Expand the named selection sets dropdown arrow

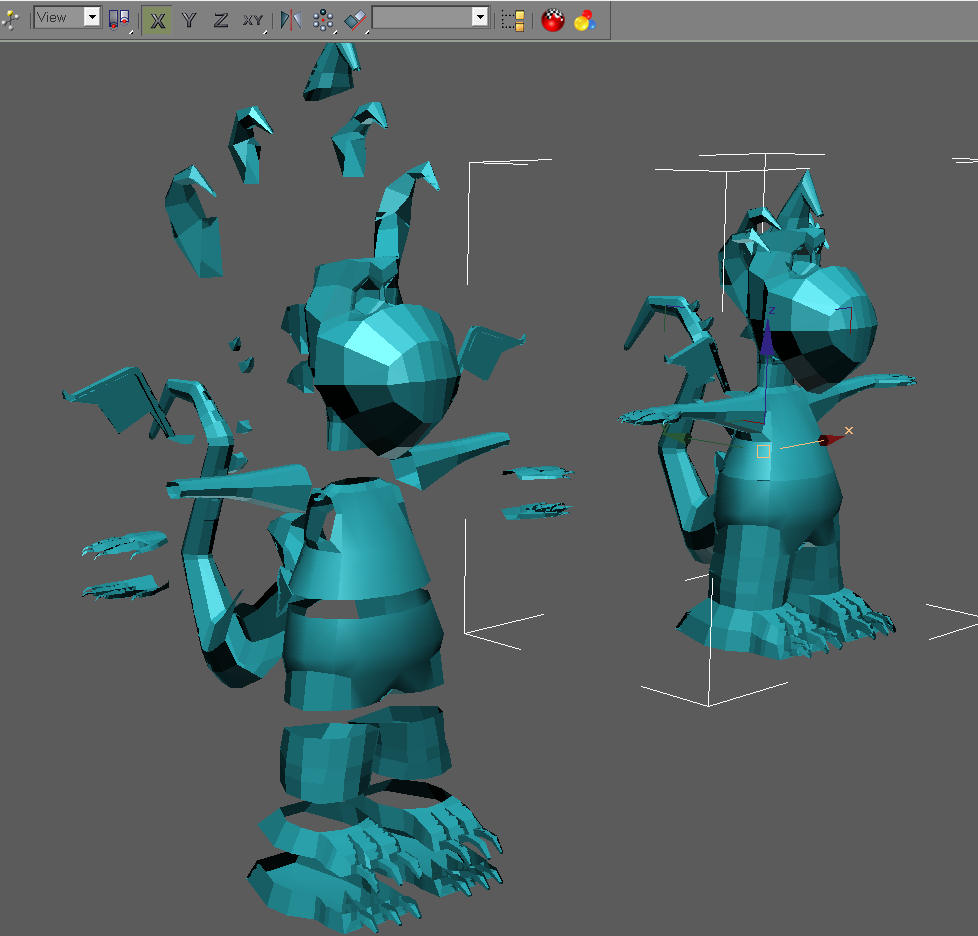click(x=480, y=17)
